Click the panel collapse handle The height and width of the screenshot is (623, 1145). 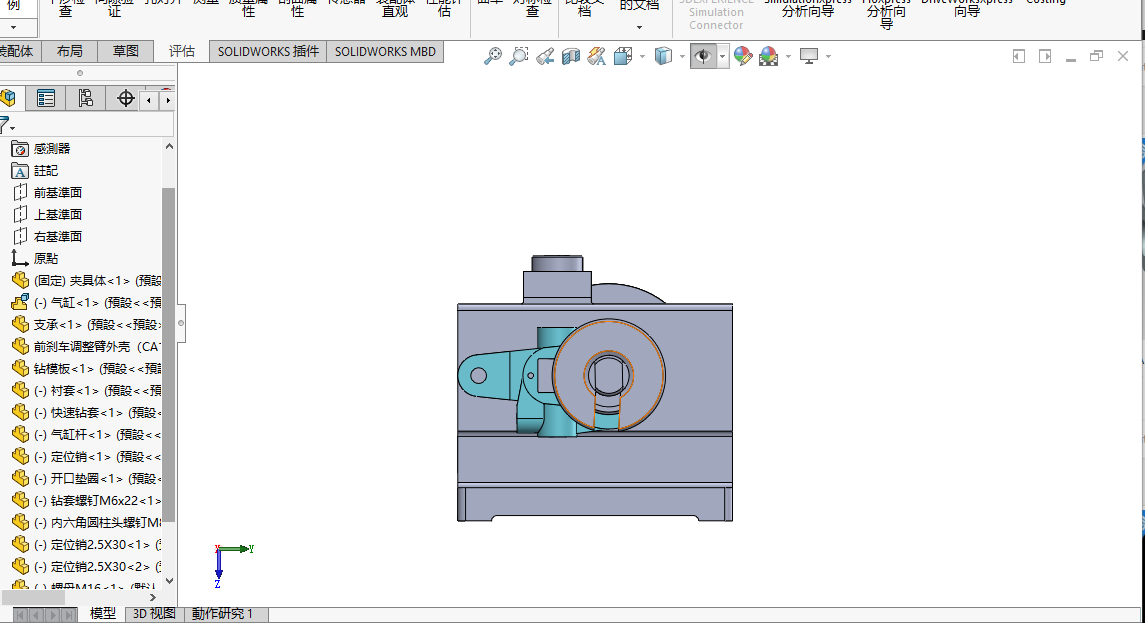(x=181, y=324)
